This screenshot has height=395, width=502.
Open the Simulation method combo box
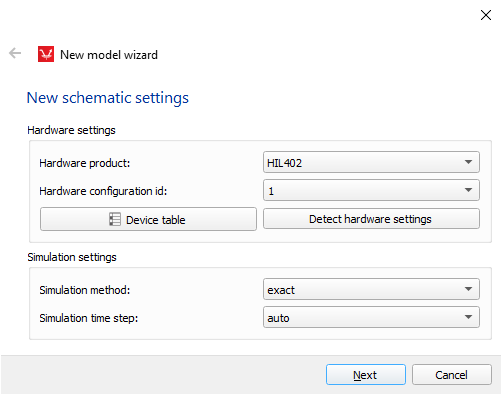click(371, 289)
